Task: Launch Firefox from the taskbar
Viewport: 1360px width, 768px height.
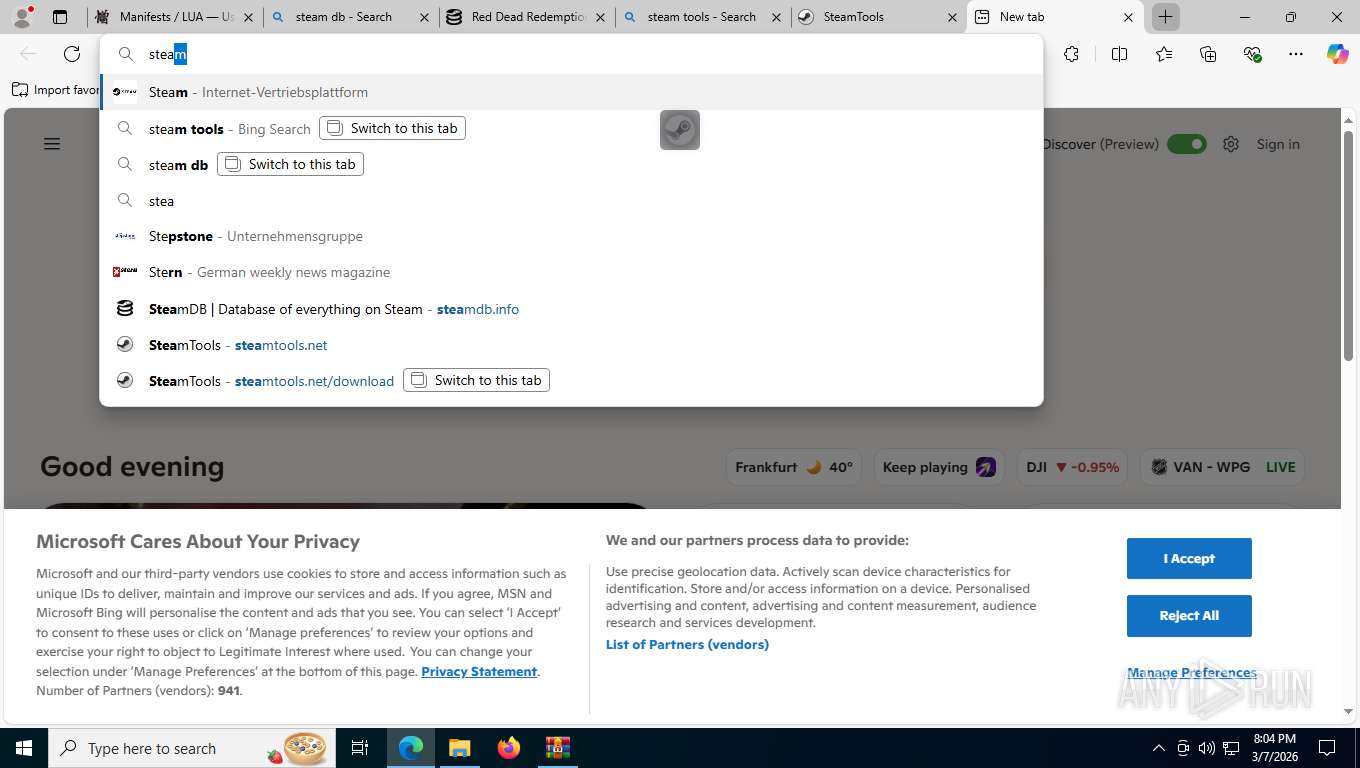Action: click(509, 748)
